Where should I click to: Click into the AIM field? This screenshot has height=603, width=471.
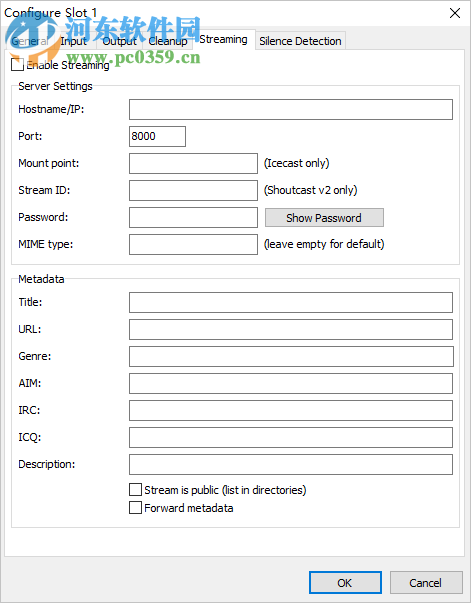pyautogui.click(x=291, y=383)
